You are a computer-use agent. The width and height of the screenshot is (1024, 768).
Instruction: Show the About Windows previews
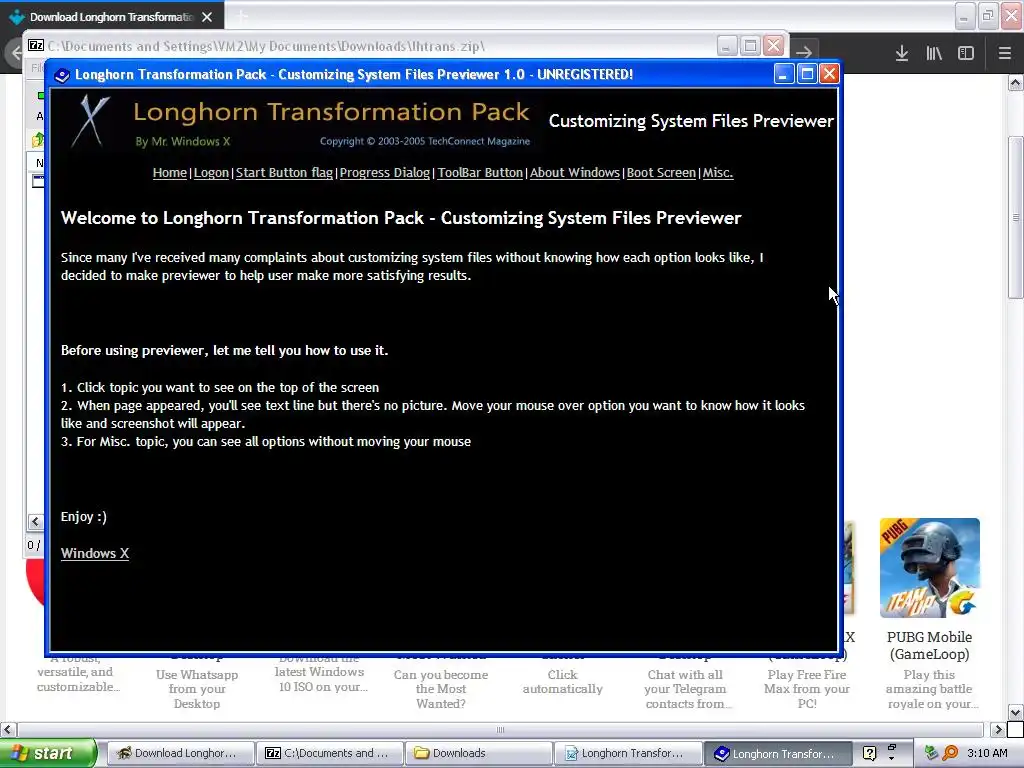[575, 173]
